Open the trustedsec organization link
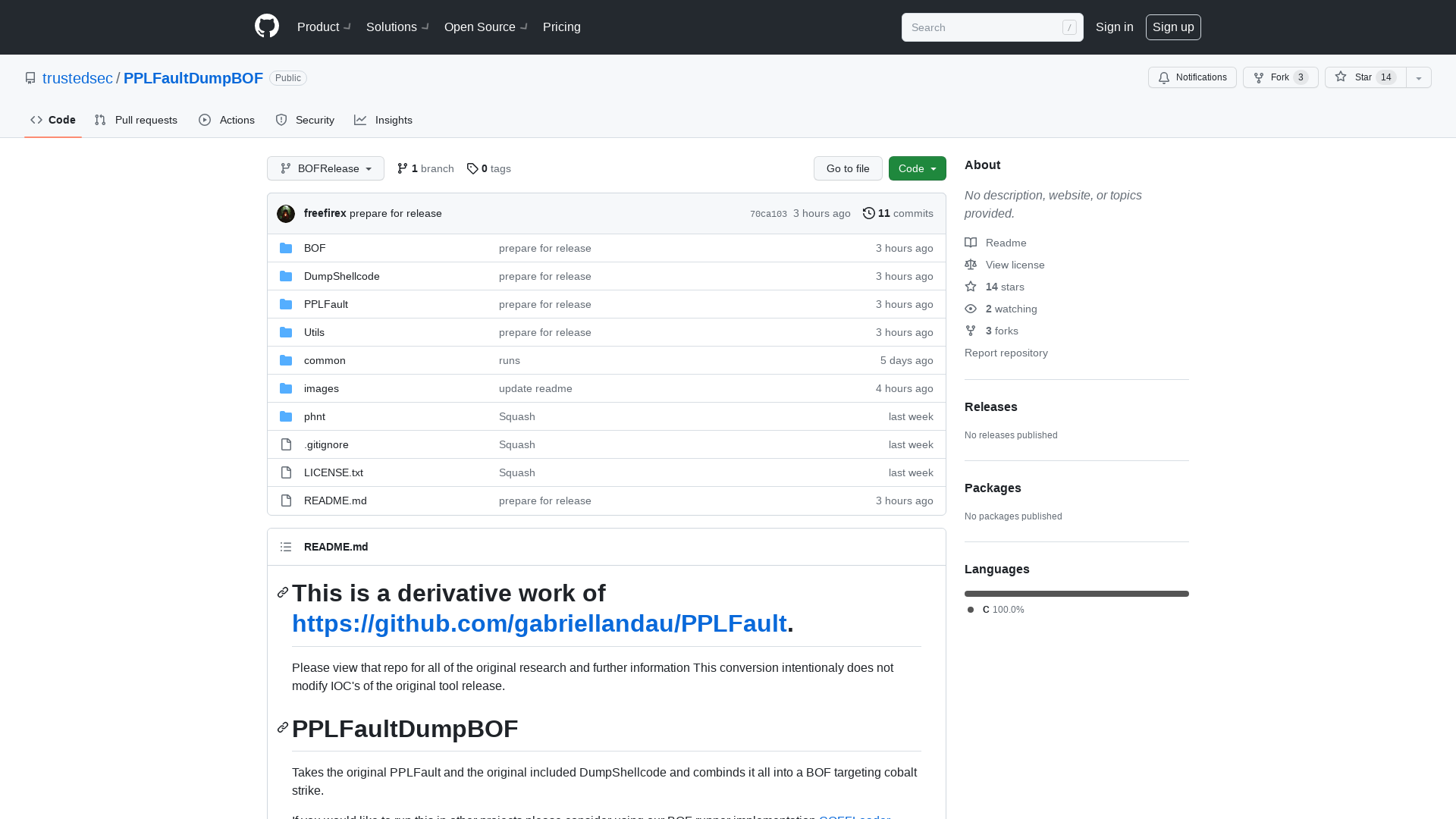The width and height of the screenshot is (1456, 819). click(x=77, y=78)
